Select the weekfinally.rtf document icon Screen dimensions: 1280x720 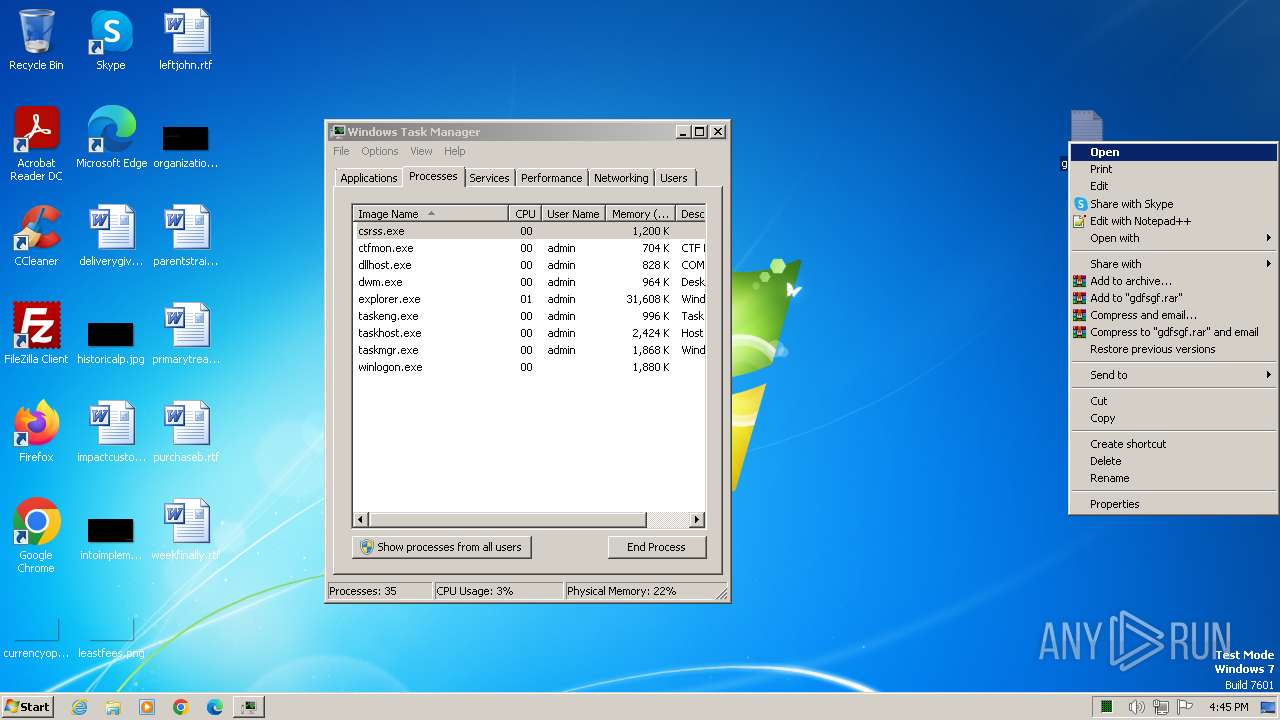pyautogui.click(x=186, y=530)
